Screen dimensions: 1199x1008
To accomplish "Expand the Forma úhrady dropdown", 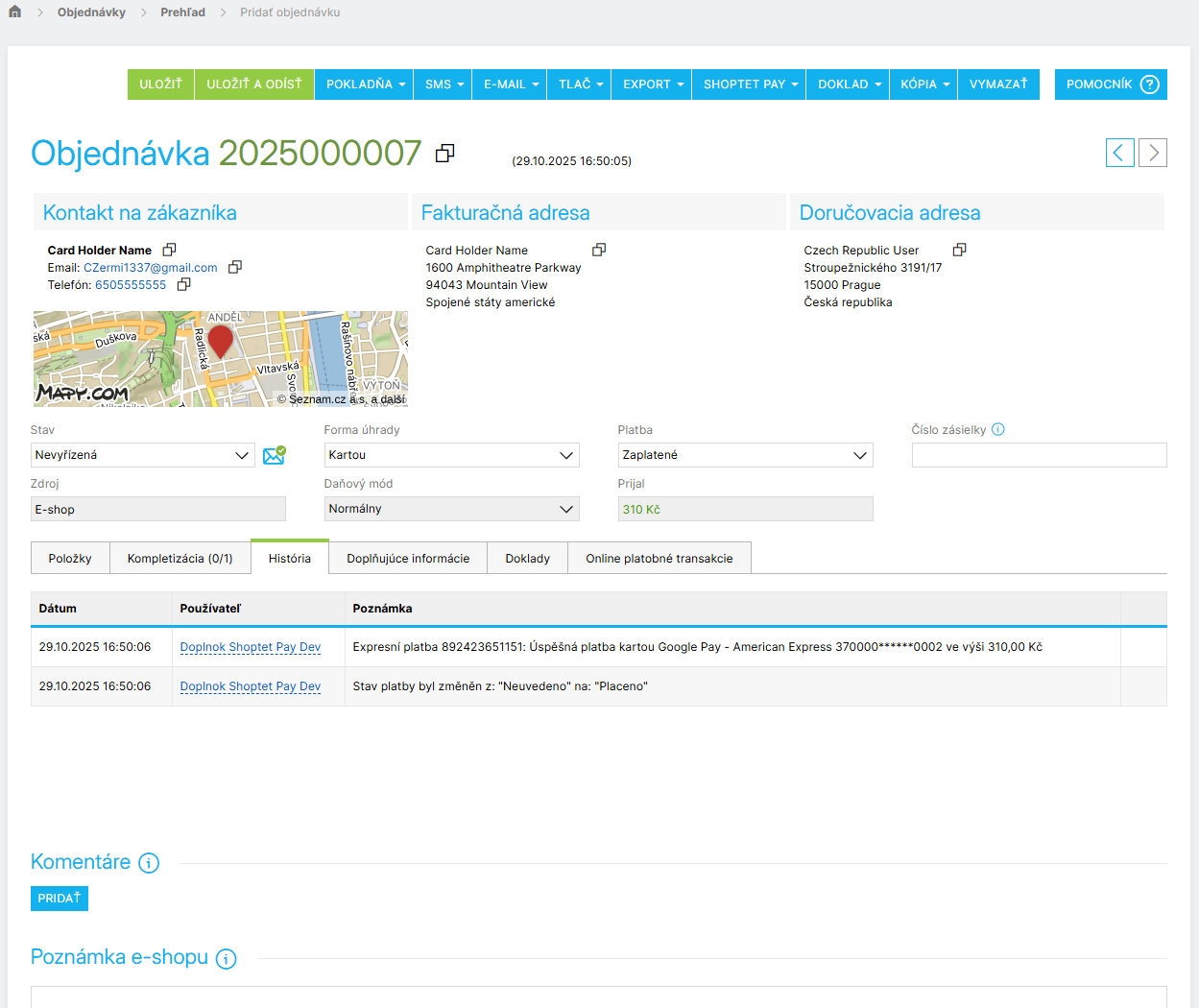I will tap(451, 455).
